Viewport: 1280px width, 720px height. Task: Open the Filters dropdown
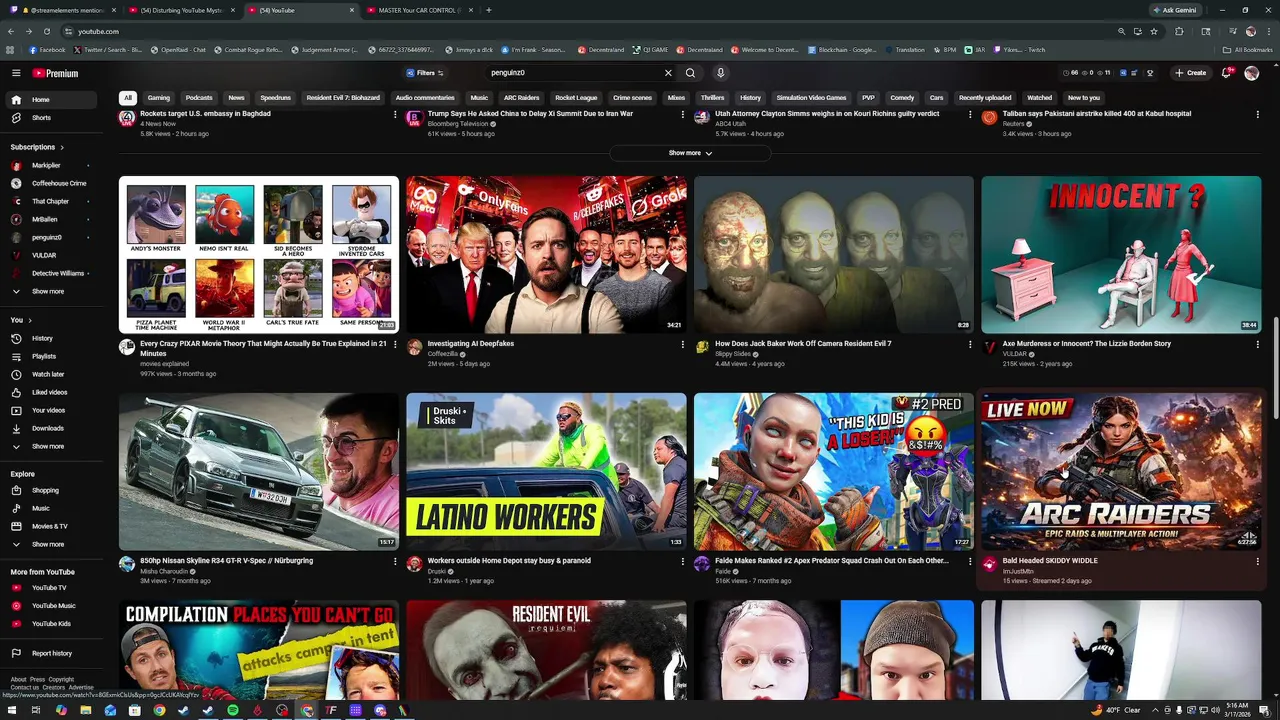pyautogui.click(x=425, y=73)
